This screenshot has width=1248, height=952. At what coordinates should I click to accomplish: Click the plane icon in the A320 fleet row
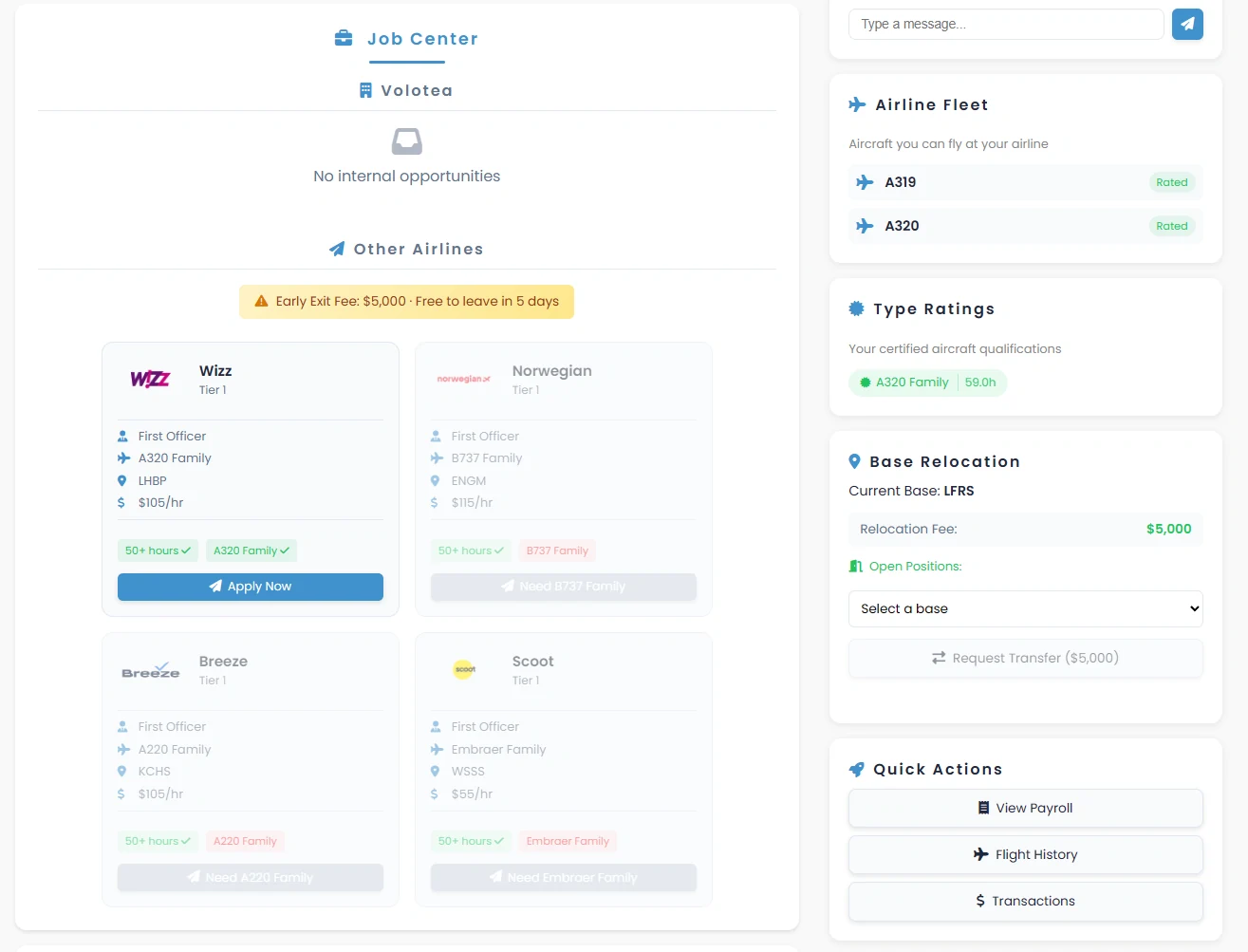point(865,226)
